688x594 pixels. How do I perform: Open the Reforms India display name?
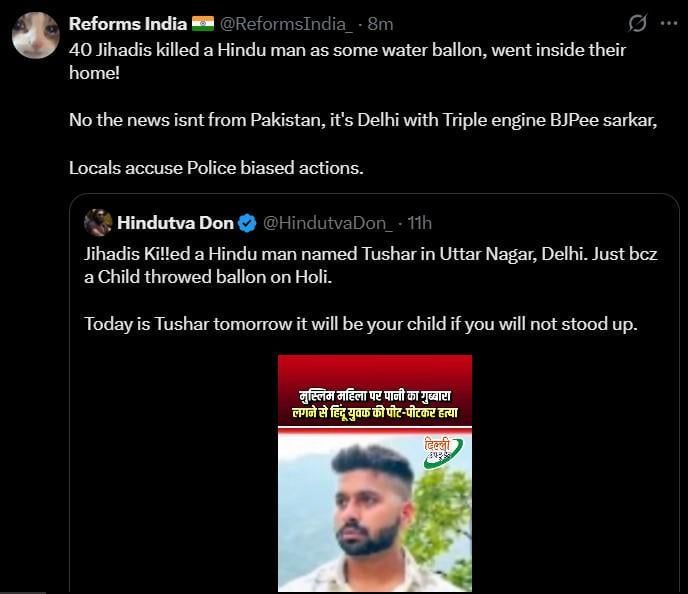point(127,23)
